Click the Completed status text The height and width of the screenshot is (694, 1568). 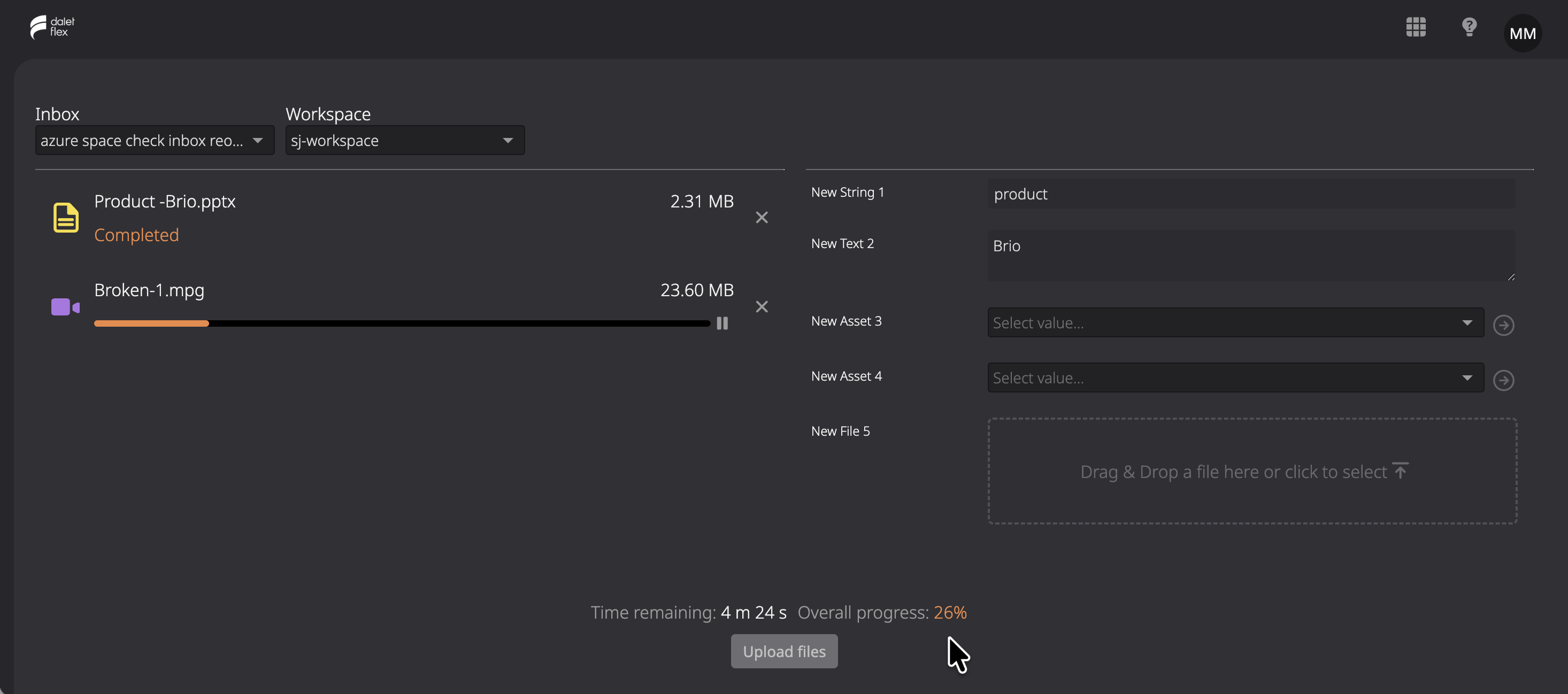[x=136, y=235]
